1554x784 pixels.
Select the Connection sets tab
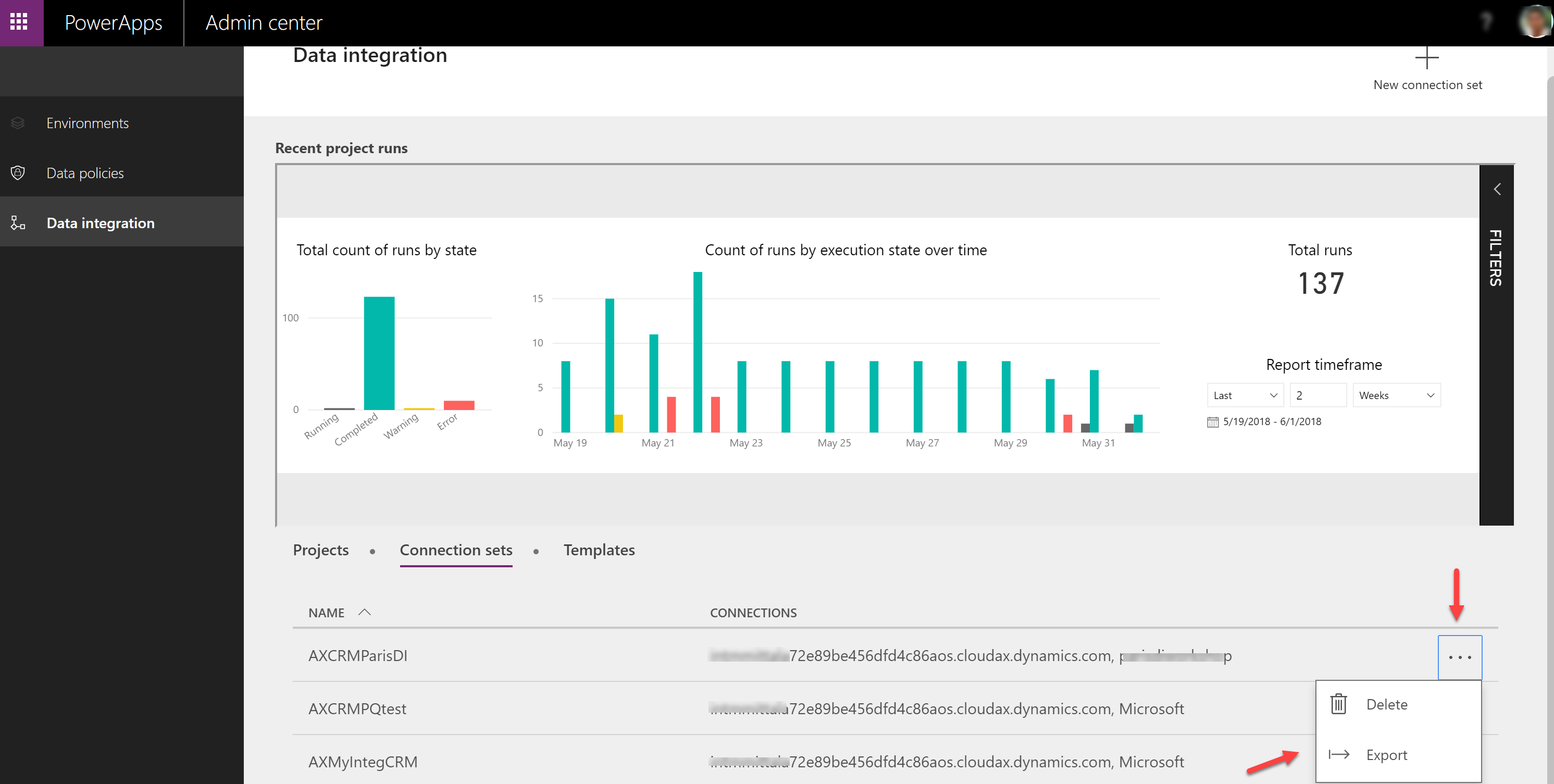point(456,549)
